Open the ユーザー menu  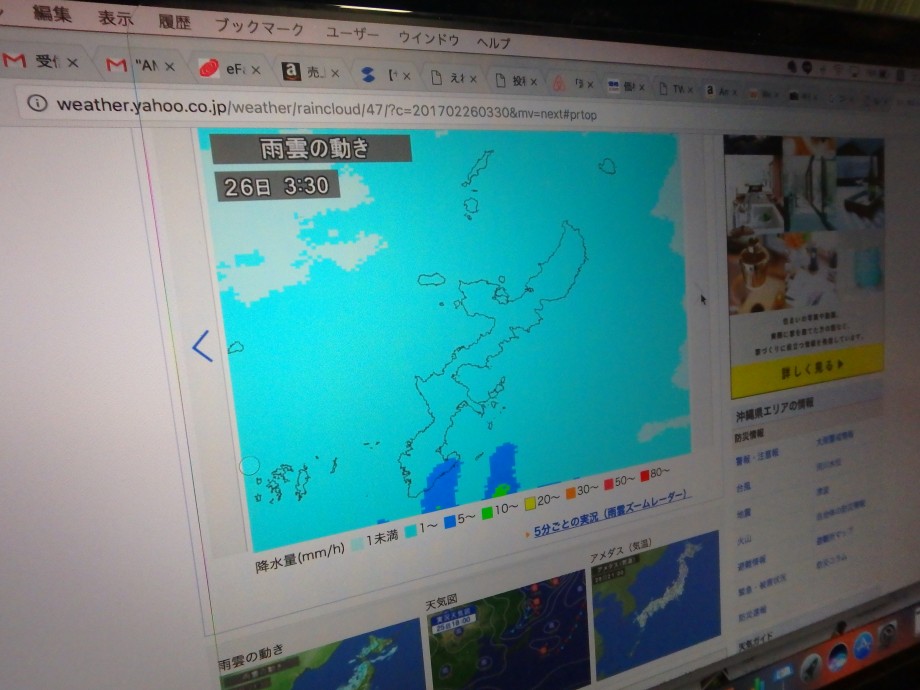click(352, 33)
